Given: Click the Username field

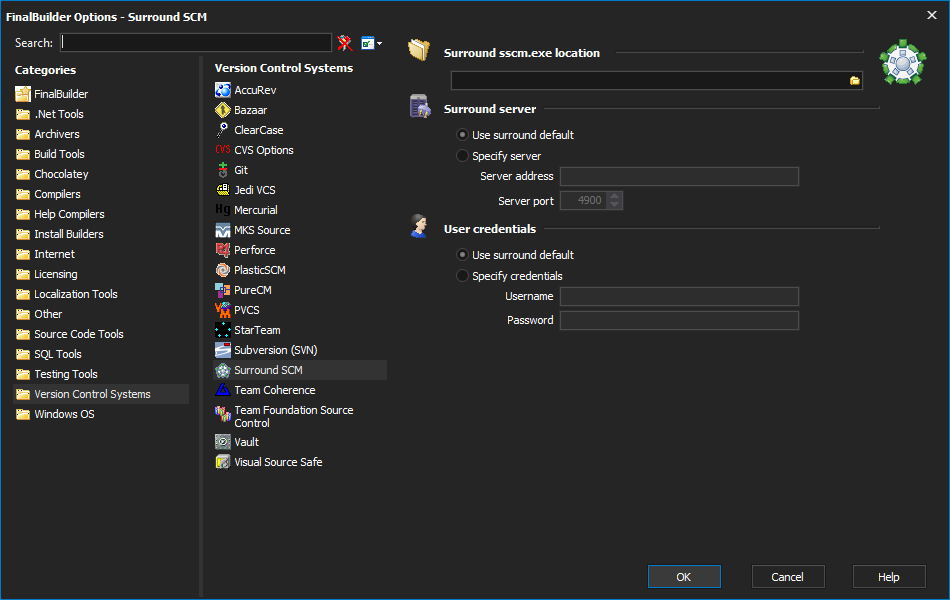Looking at the screenshot, I should coord(679,296).
